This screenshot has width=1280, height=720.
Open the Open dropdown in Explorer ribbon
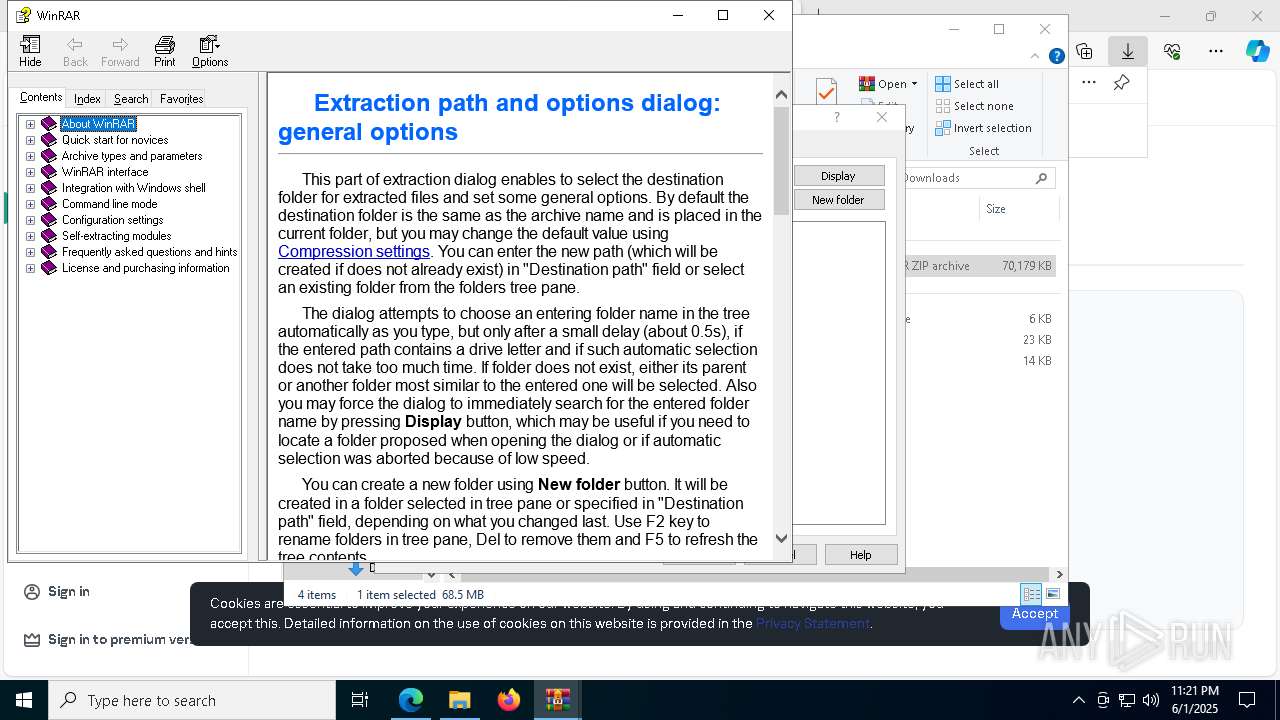[x=888, y=84]
